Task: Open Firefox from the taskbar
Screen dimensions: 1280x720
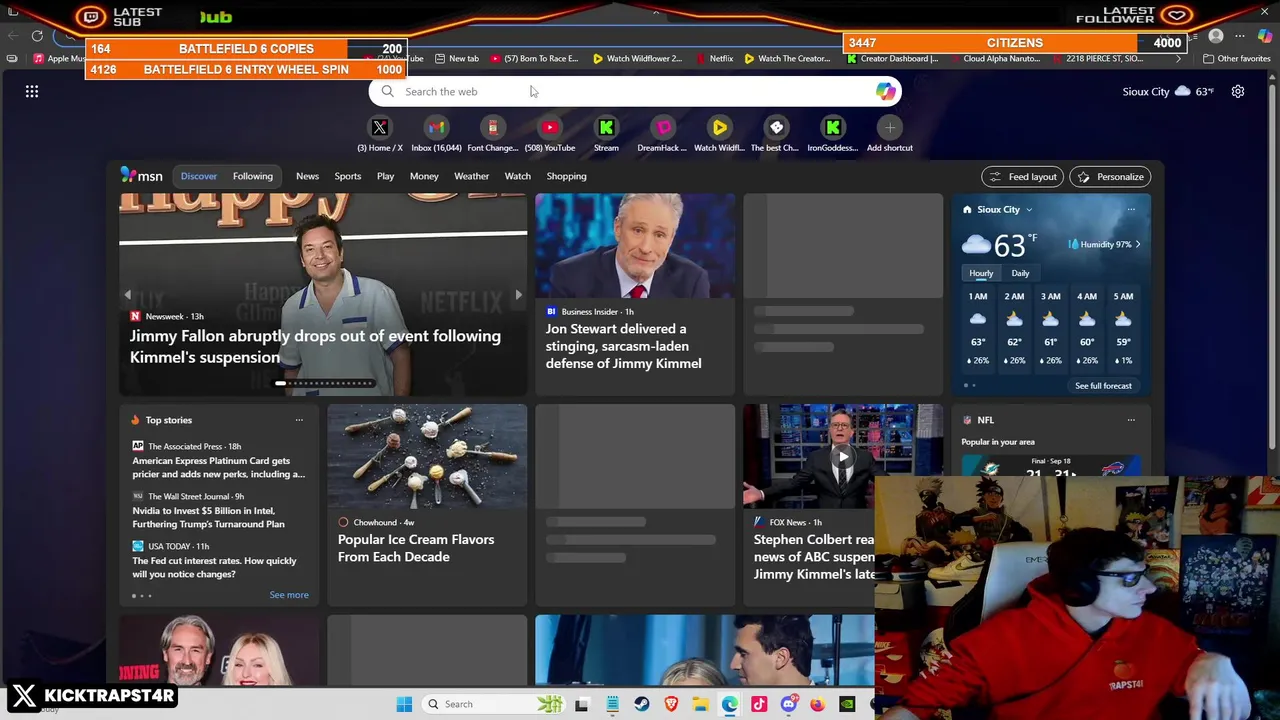Action: 818,704
